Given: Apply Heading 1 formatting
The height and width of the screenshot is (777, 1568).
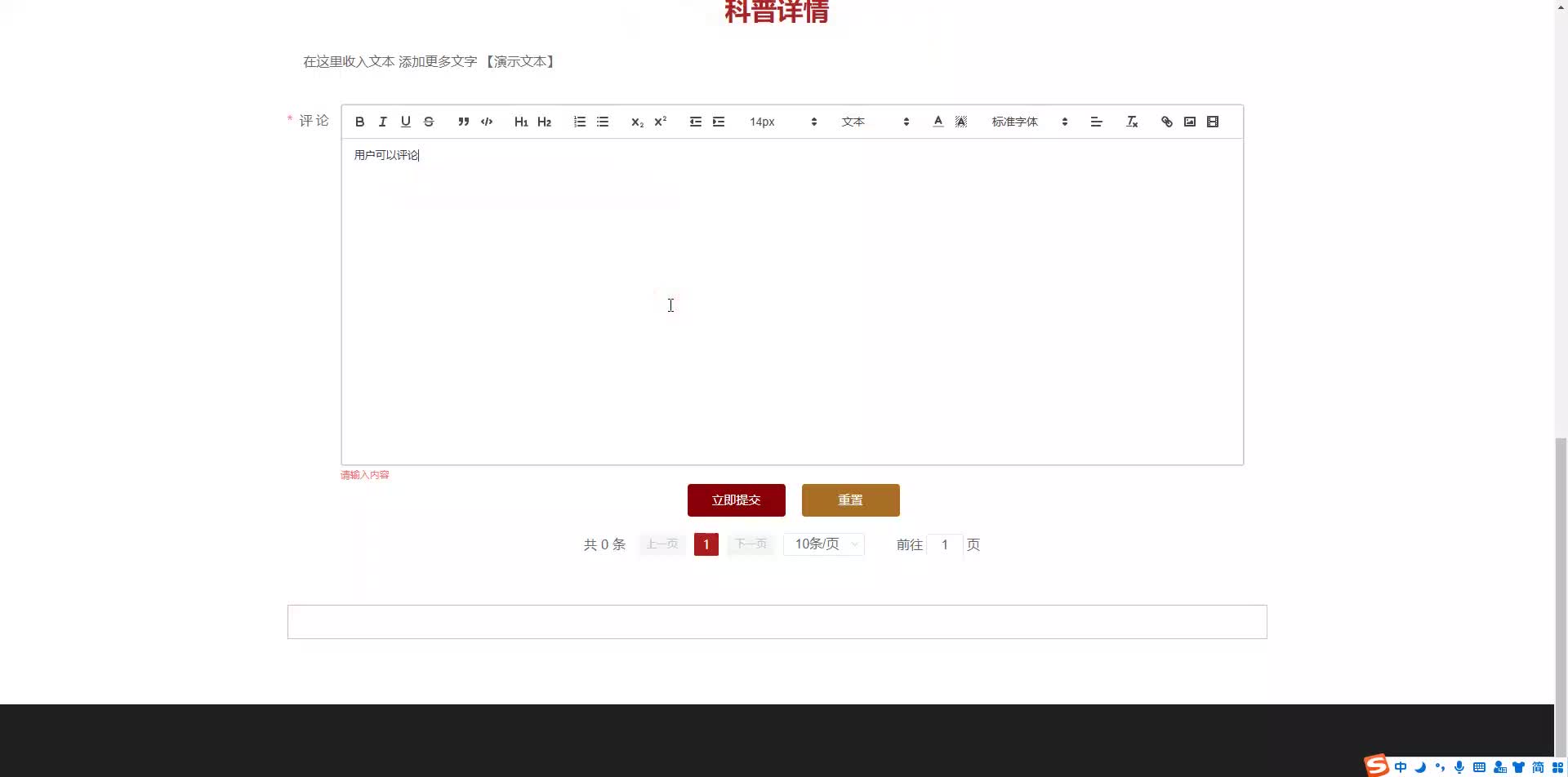Looking at the screenshot, I should coord(521,122).
